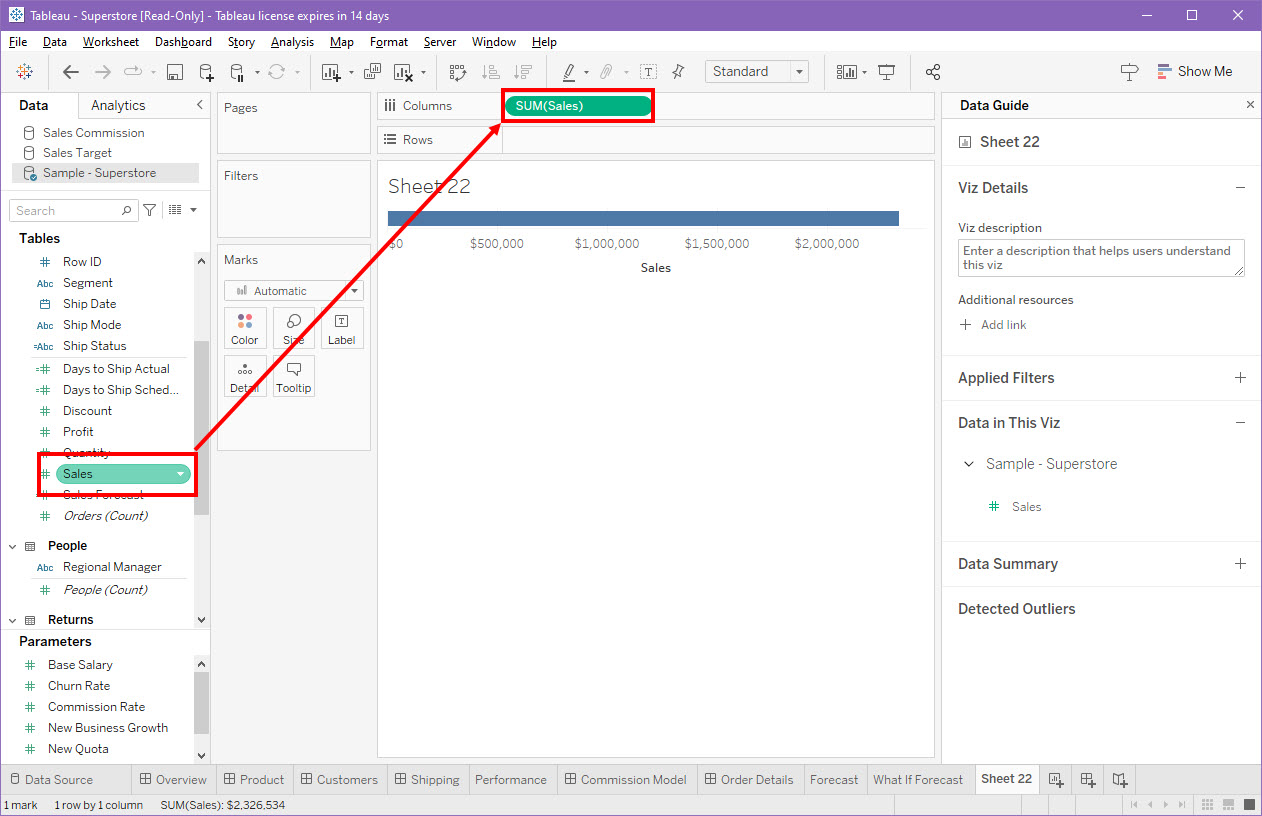Click the Sort Descending icon

pyautogui.click(x=522, y=72)
